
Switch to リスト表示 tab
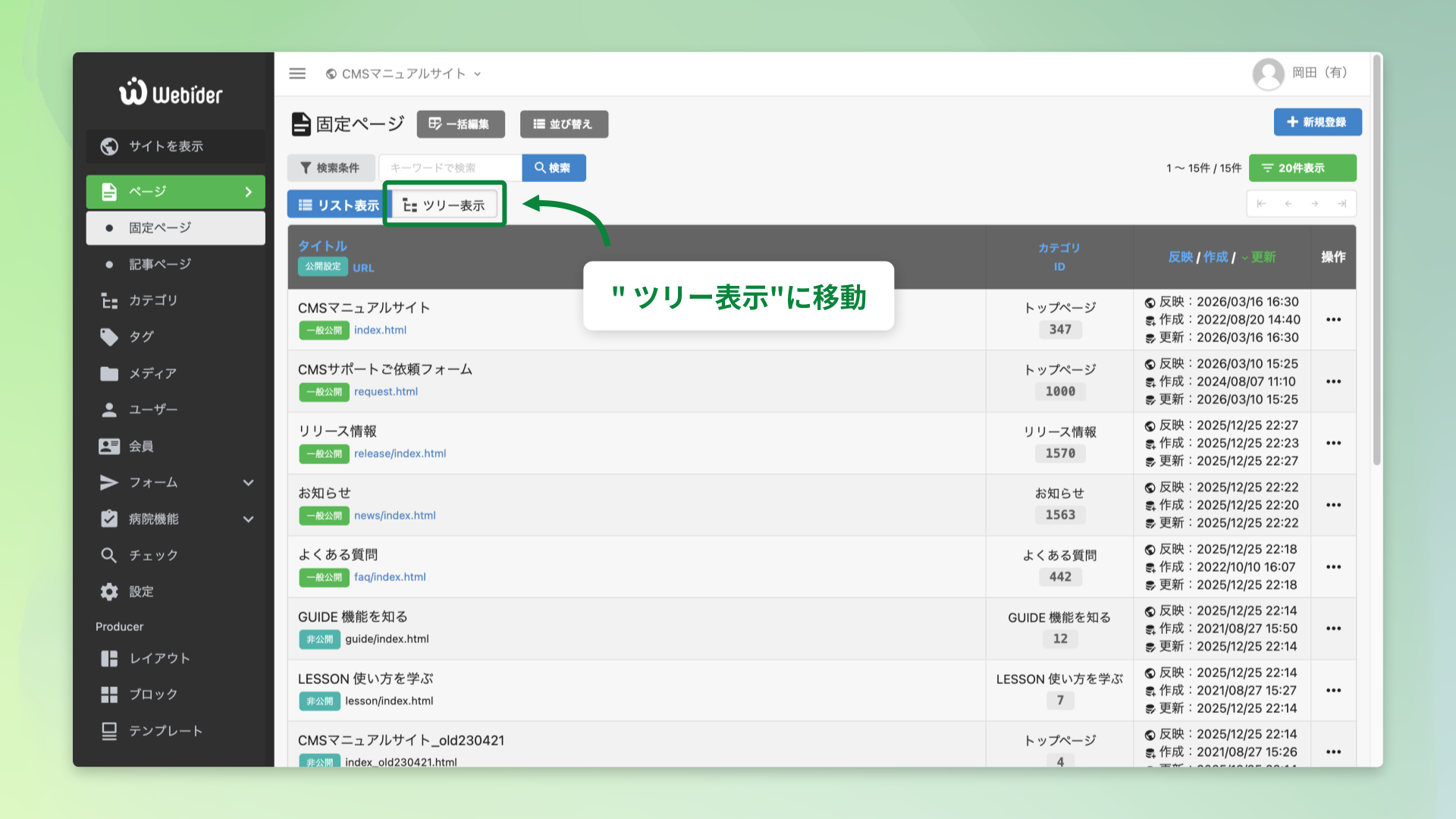[x=338, y=205]
